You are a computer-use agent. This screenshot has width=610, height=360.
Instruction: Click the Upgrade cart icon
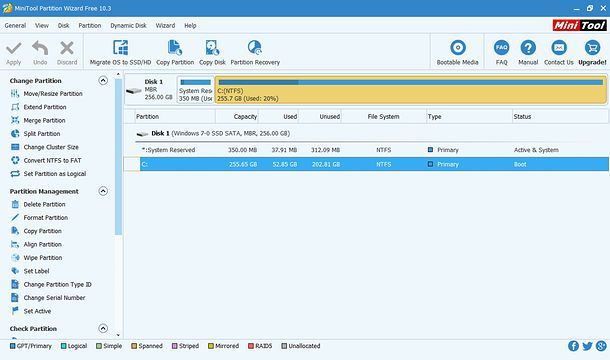(592, 48)
